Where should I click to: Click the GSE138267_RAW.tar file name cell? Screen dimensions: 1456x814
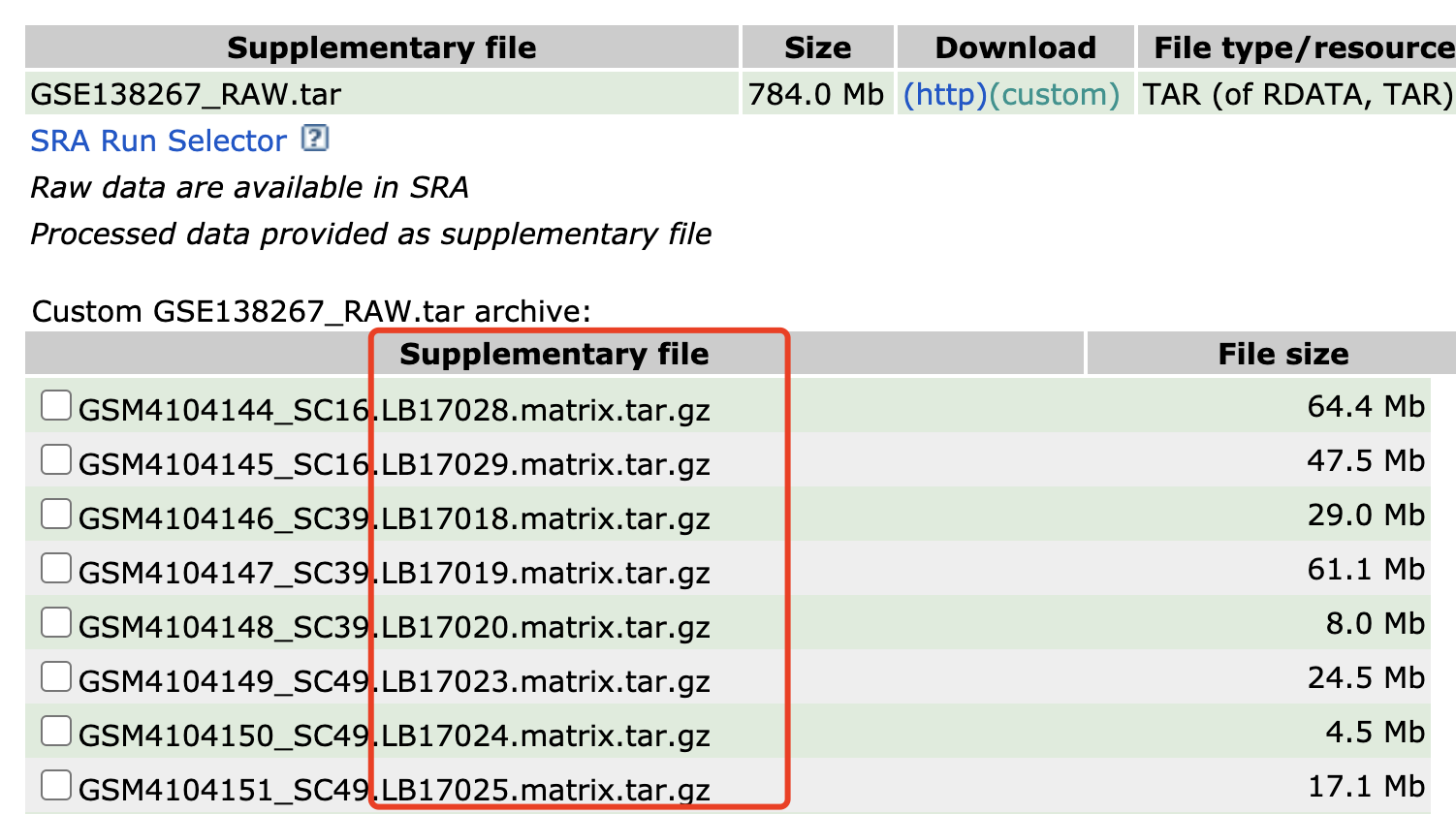[x=186, y=95]
